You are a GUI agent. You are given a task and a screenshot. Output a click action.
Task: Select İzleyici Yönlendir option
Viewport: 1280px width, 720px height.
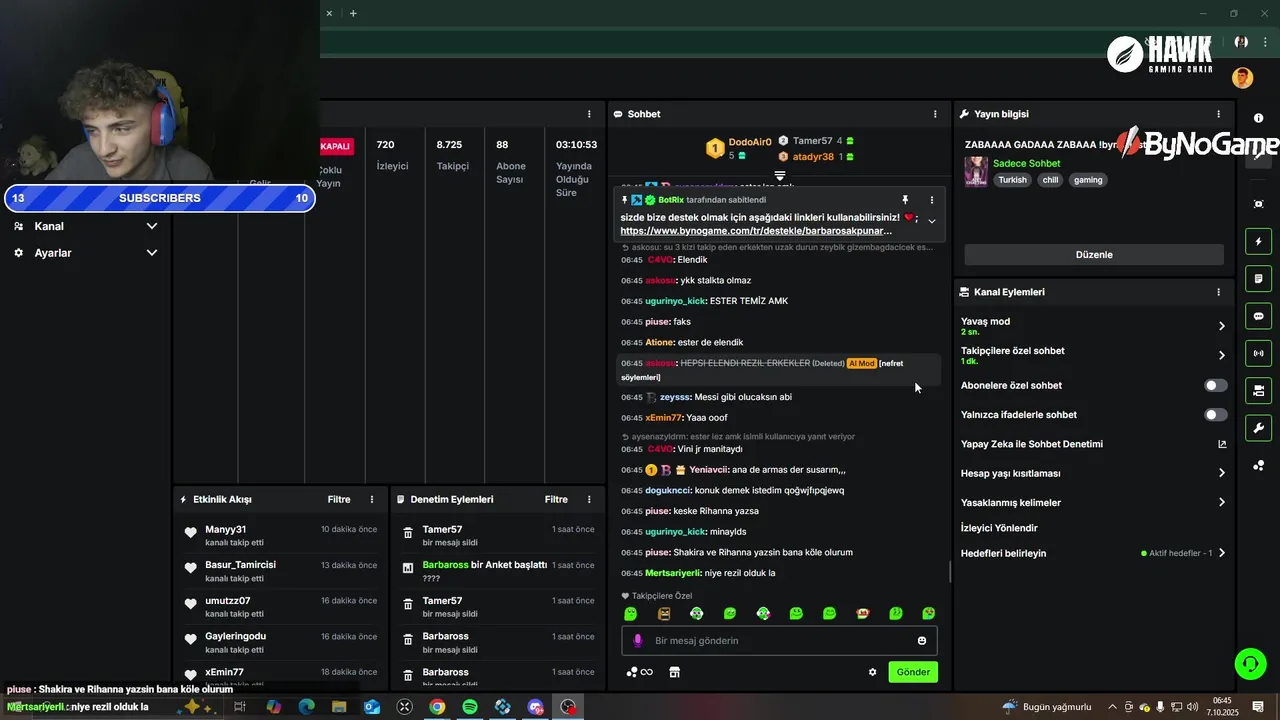tap(999, 528)
